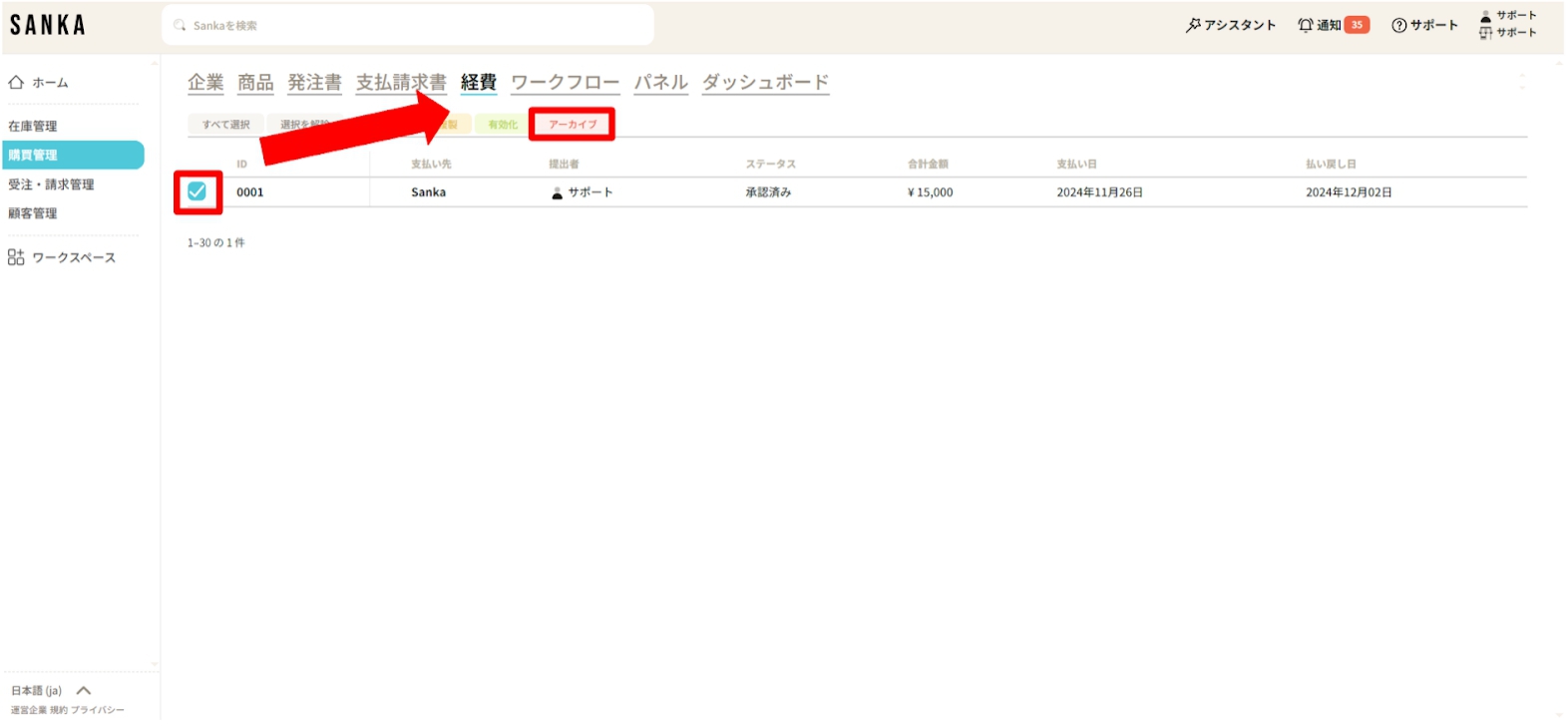The height and width of the screenshot is (728, 1568).
Task: Click expense ID 0001
Action: pos(250,192)
